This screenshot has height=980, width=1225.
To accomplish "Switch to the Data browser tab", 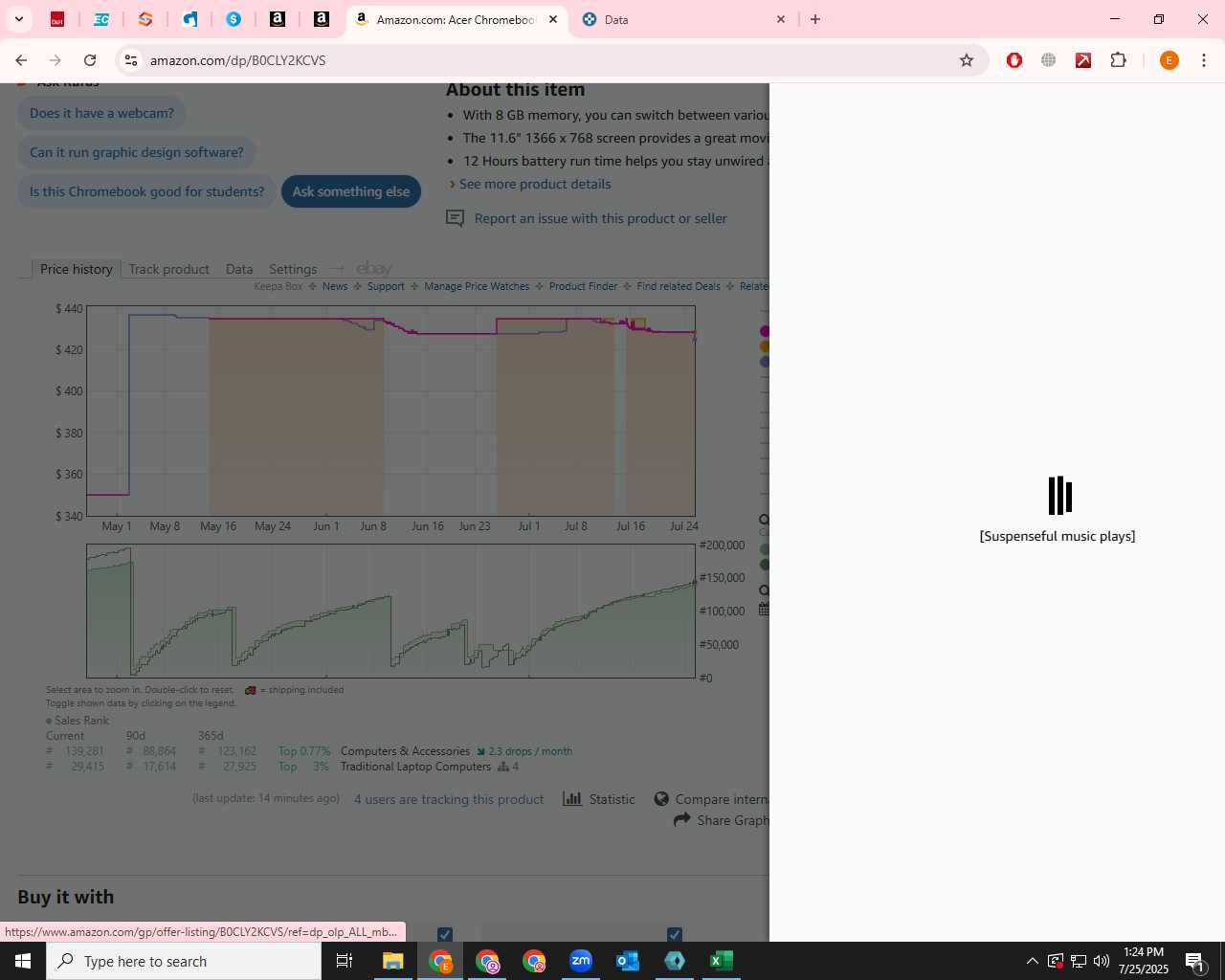I will (x=683, y=19).
